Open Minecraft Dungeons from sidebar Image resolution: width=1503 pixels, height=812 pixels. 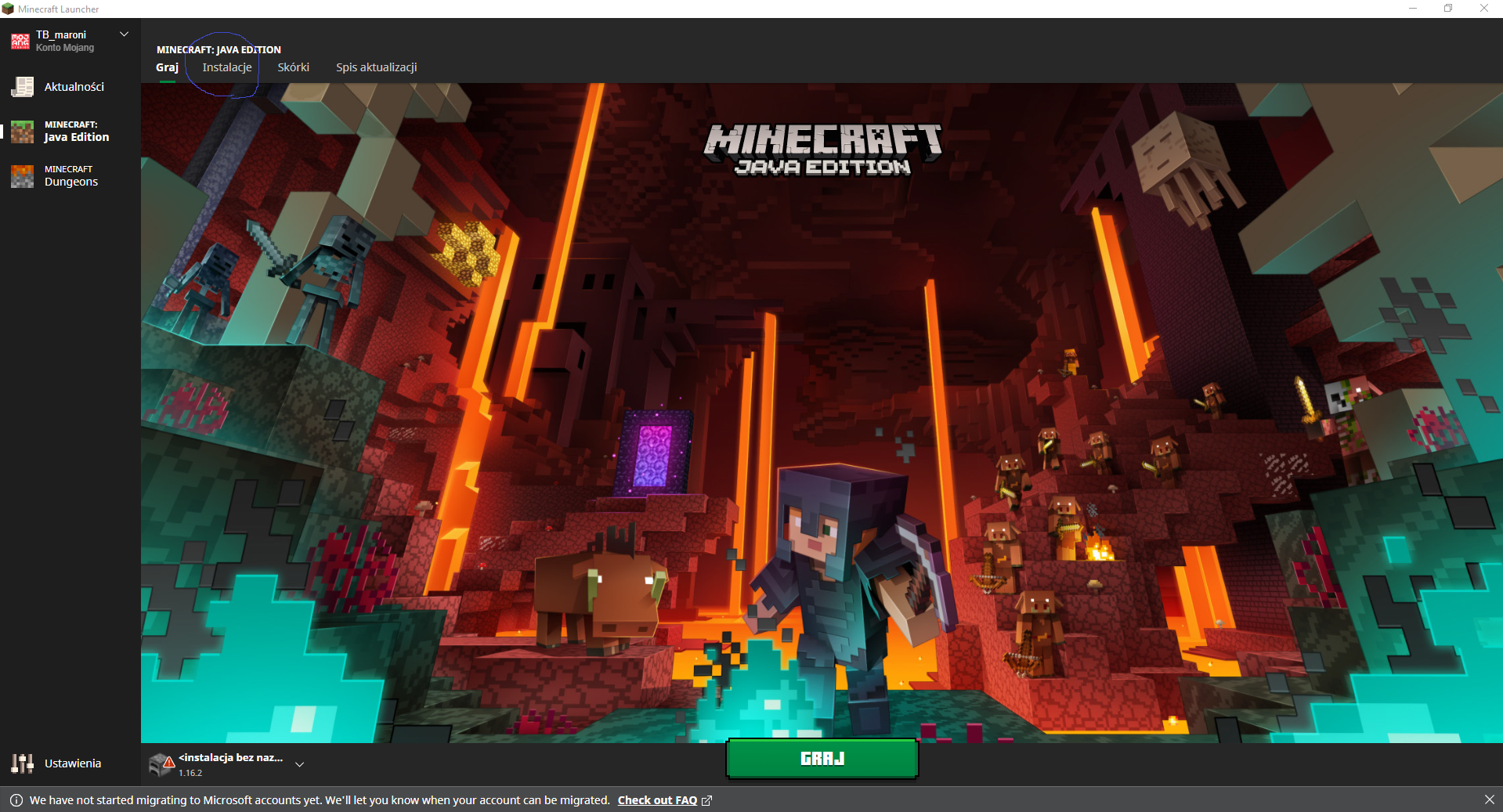[70, 176]
